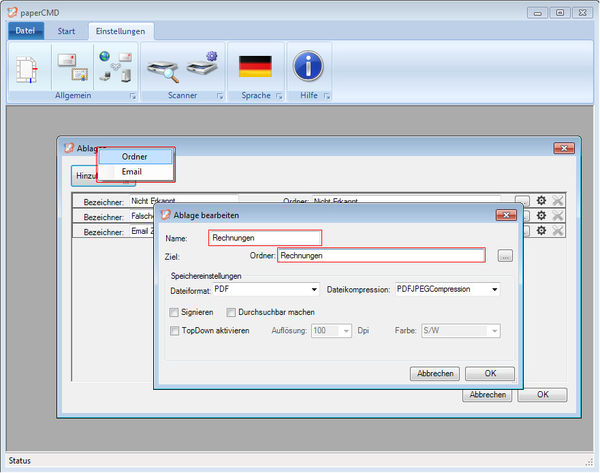Click OK in Ablage bearbeiten dialog
Screen dimensions: 600x473
click(x=490, y=374)
